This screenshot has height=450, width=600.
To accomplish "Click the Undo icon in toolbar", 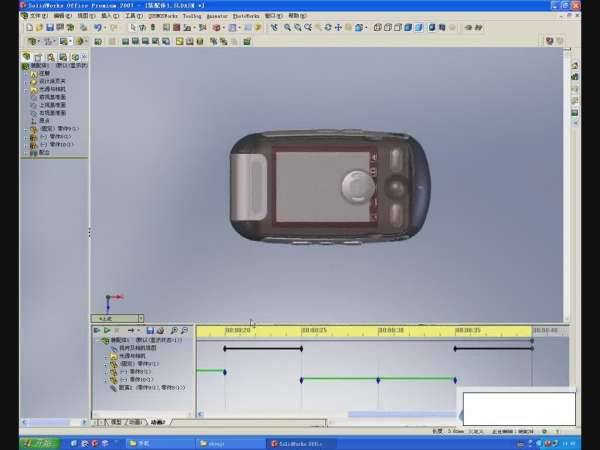I will coord(98,28).
